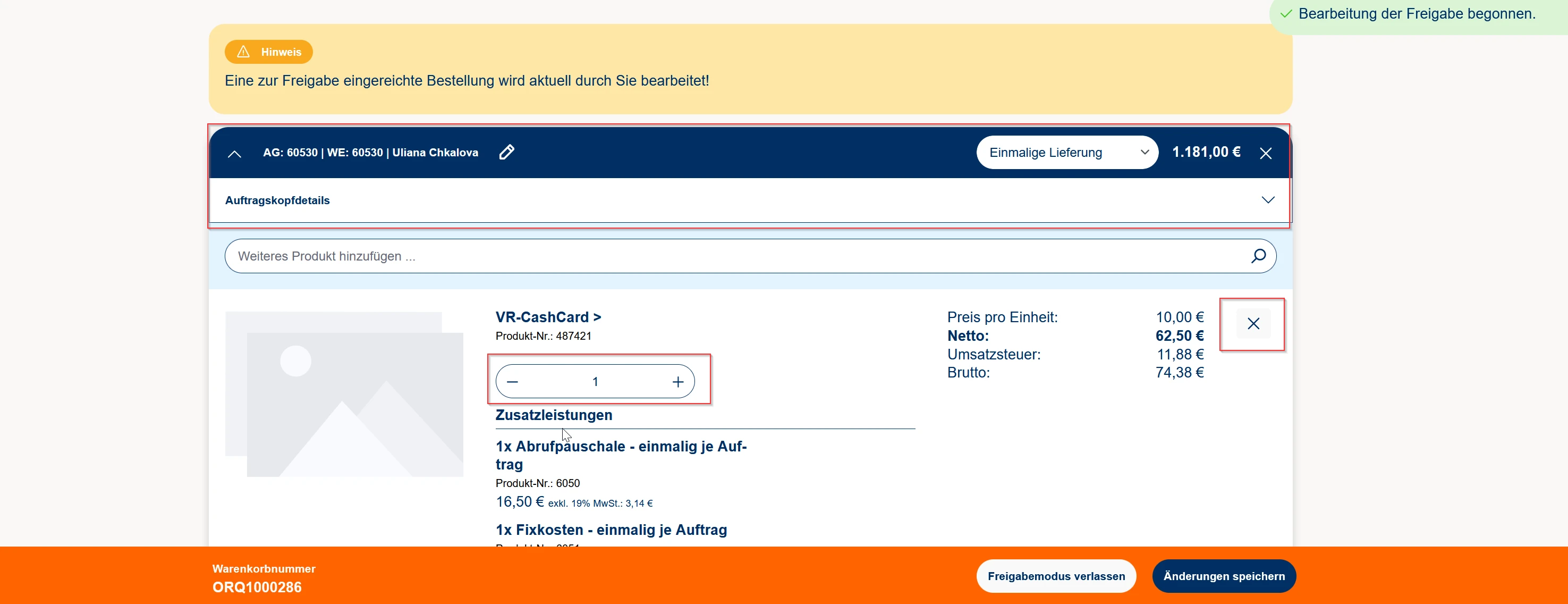Viewport: 1568px width, 604px height.
Task: Decrease VR-CashCard quantity with minus button
Action: [x=513, y=382]
